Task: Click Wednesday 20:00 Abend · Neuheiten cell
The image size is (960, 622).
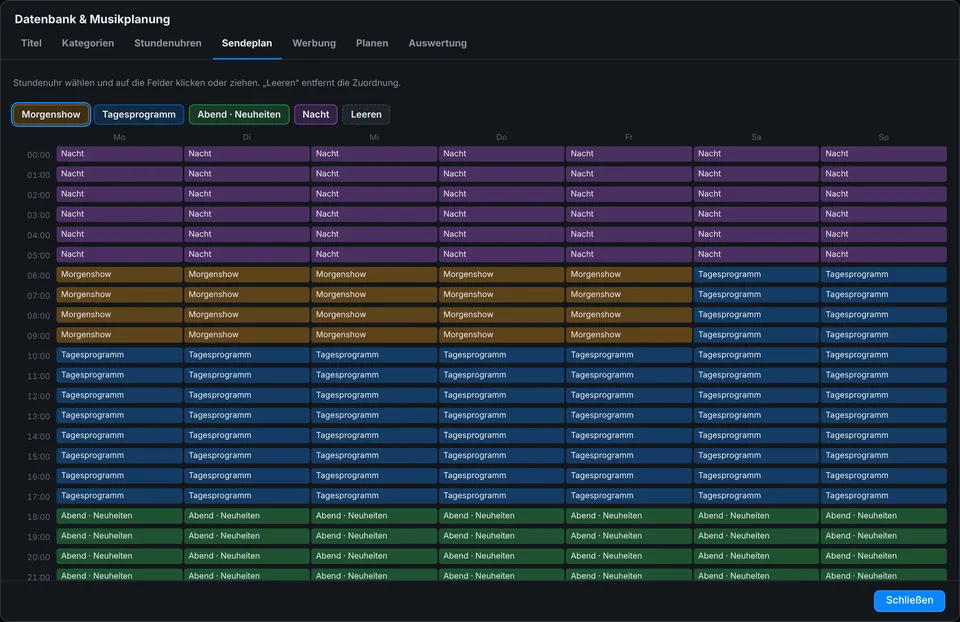Action: 374,556
